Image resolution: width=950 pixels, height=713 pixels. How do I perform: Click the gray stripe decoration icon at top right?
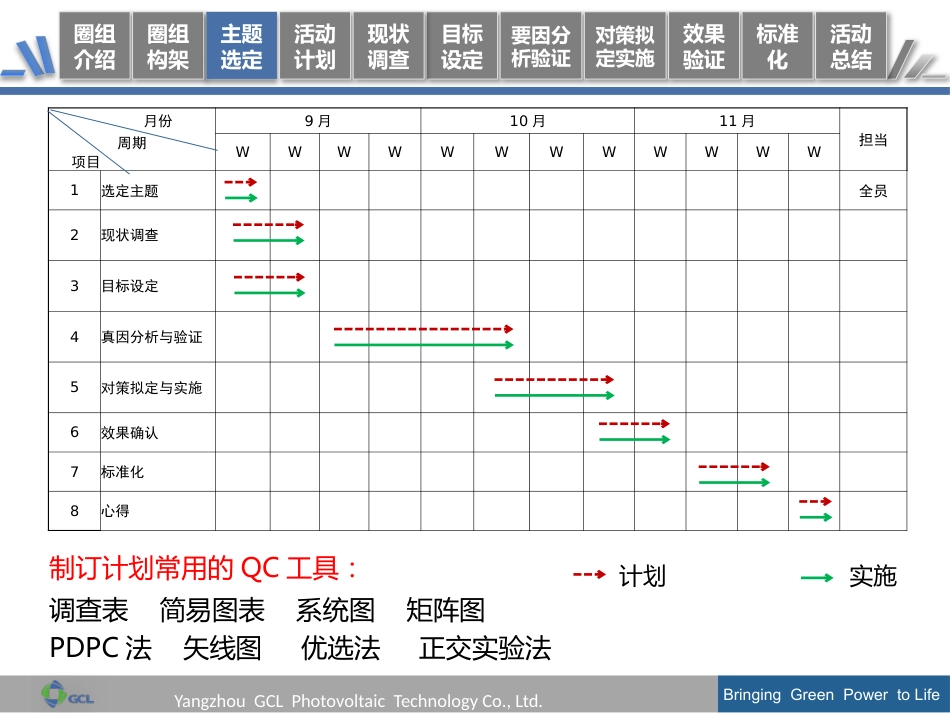click(x=918, y=59)
